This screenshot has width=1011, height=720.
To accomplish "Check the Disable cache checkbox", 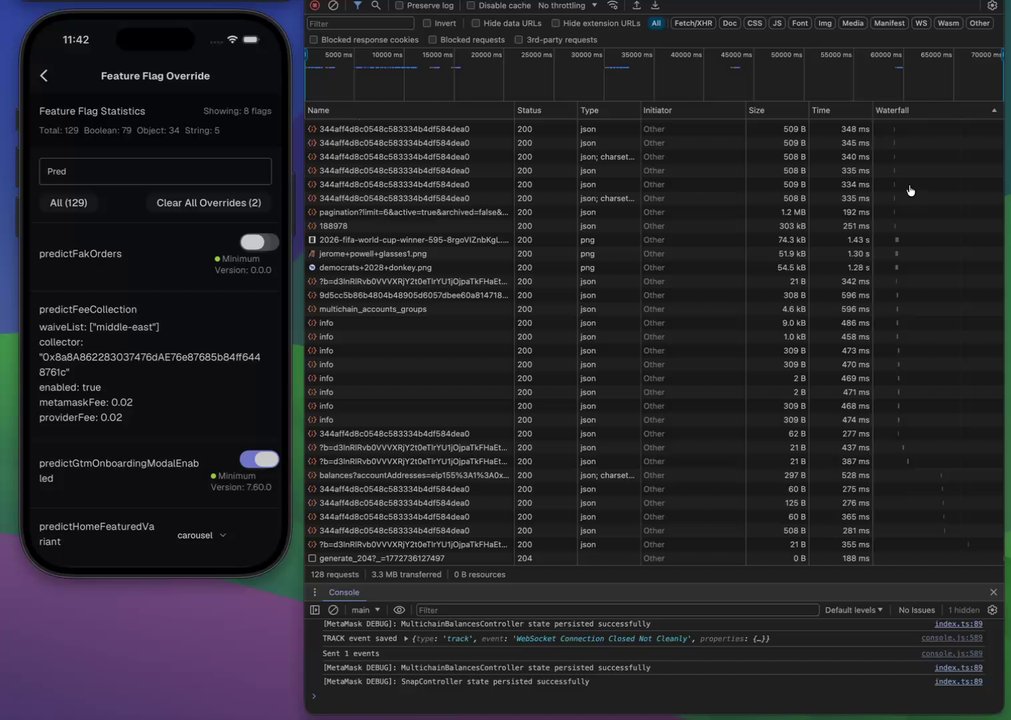I will pos(472,5).
